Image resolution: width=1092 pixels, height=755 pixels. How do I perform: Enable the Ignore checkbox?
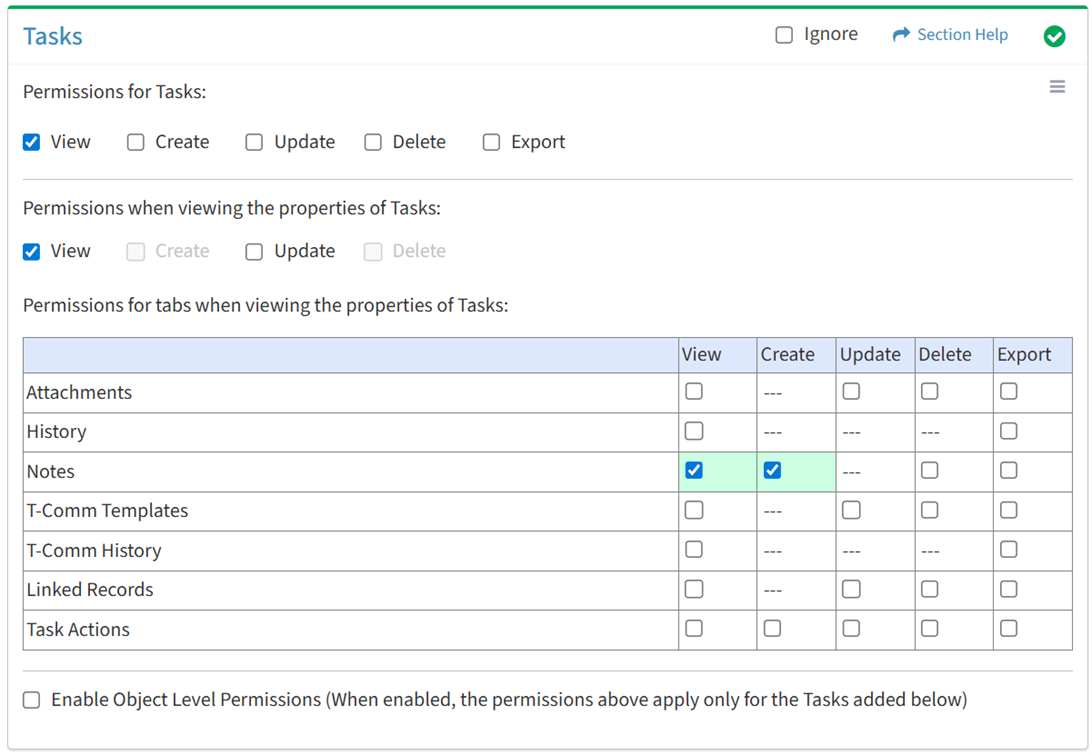click(785, 35)
